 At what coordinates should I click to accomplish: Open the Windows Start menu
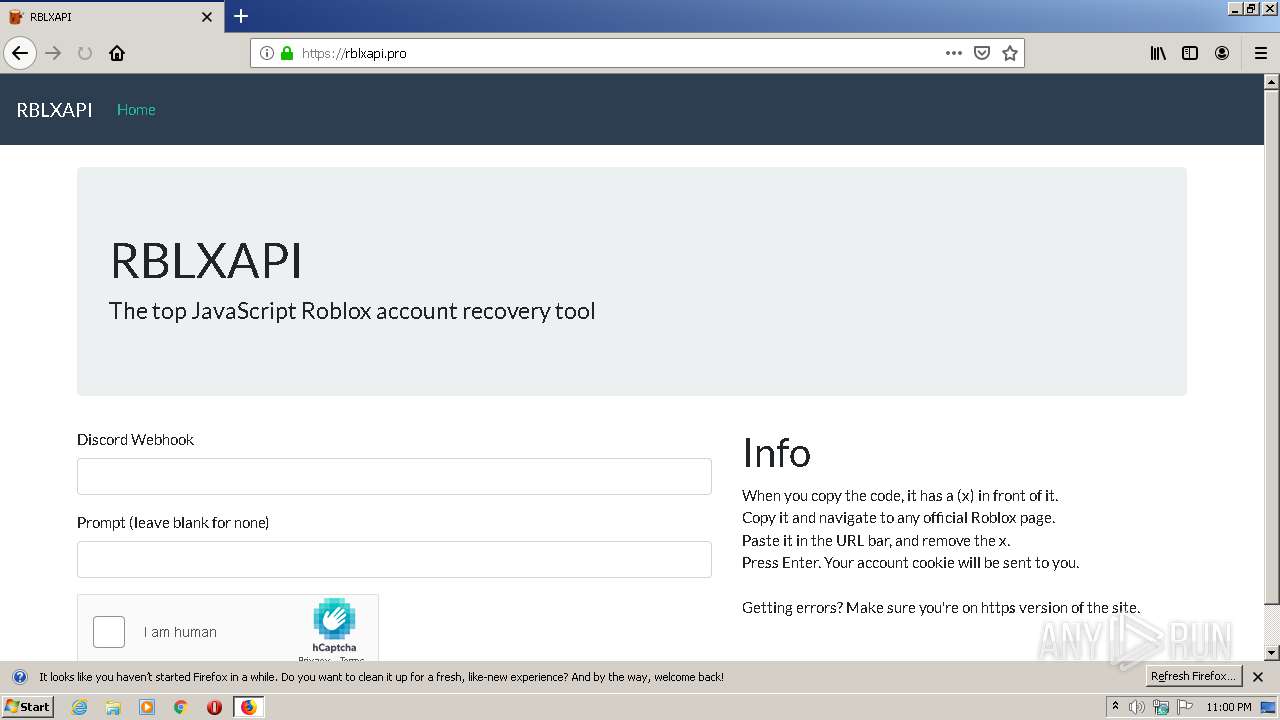tap(28, 706)
